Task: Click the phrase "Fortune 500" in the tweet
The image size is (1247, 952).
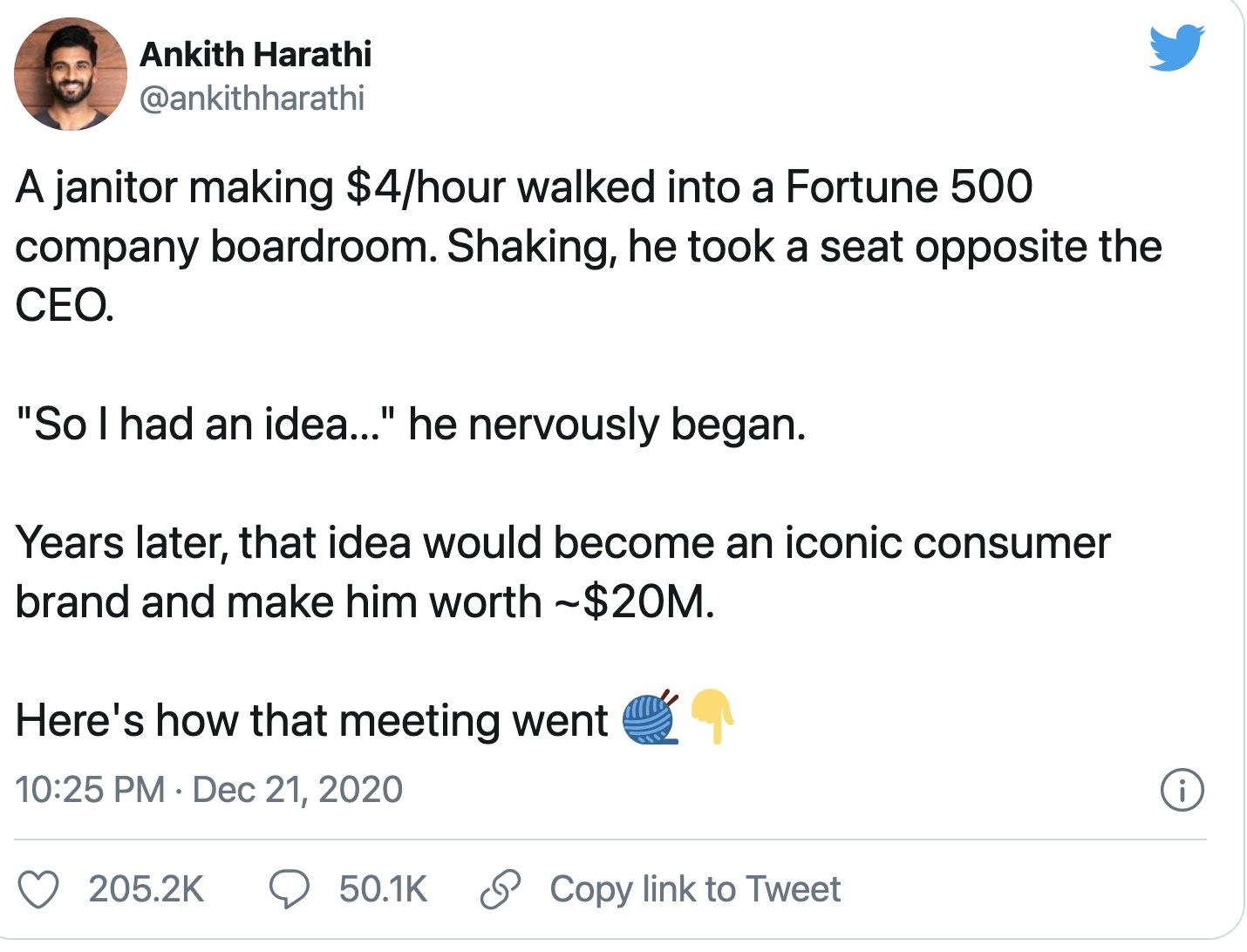Action: (909, 187)
